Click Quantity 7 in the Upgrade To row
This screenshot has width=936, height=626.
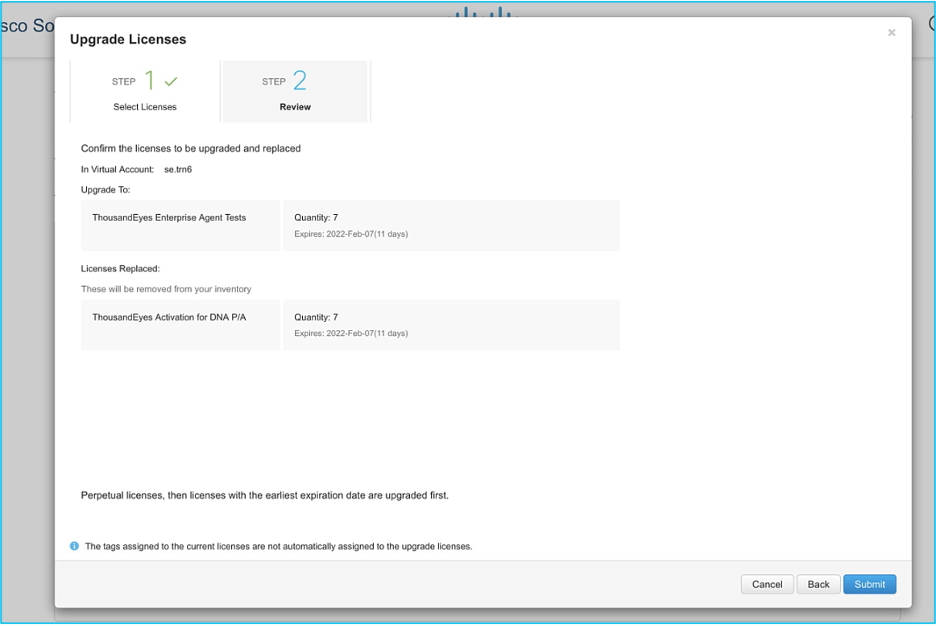point(316,217)
